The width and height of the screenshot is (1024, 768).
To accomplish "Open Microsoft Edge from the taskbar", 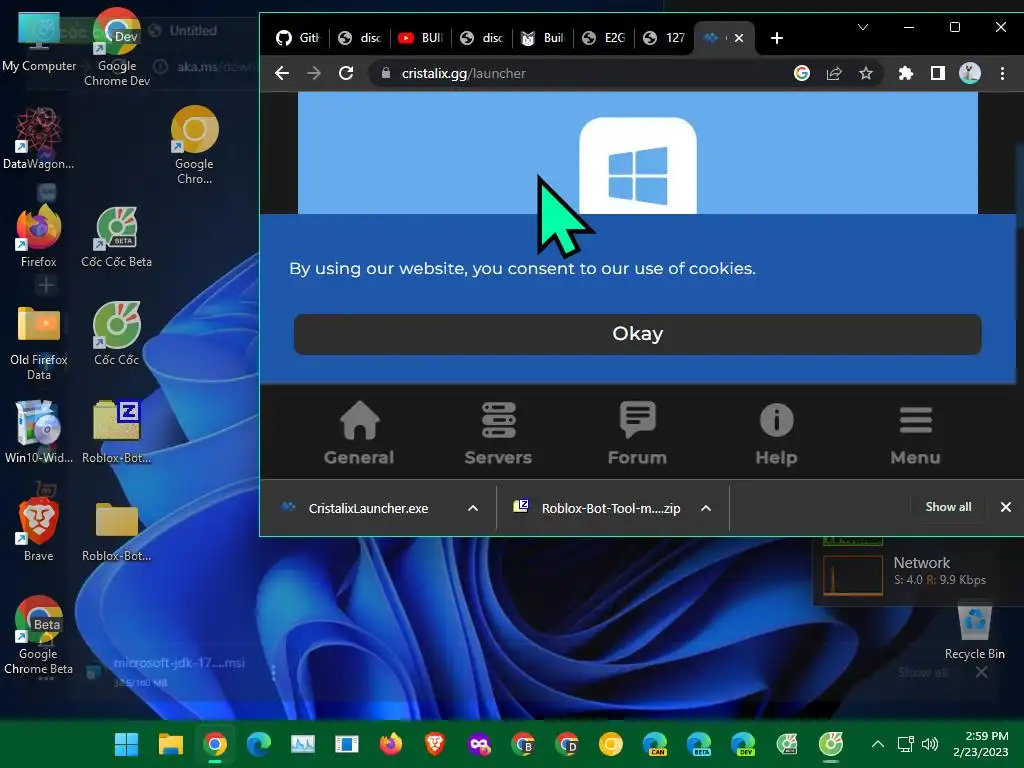I will point(259,744).
